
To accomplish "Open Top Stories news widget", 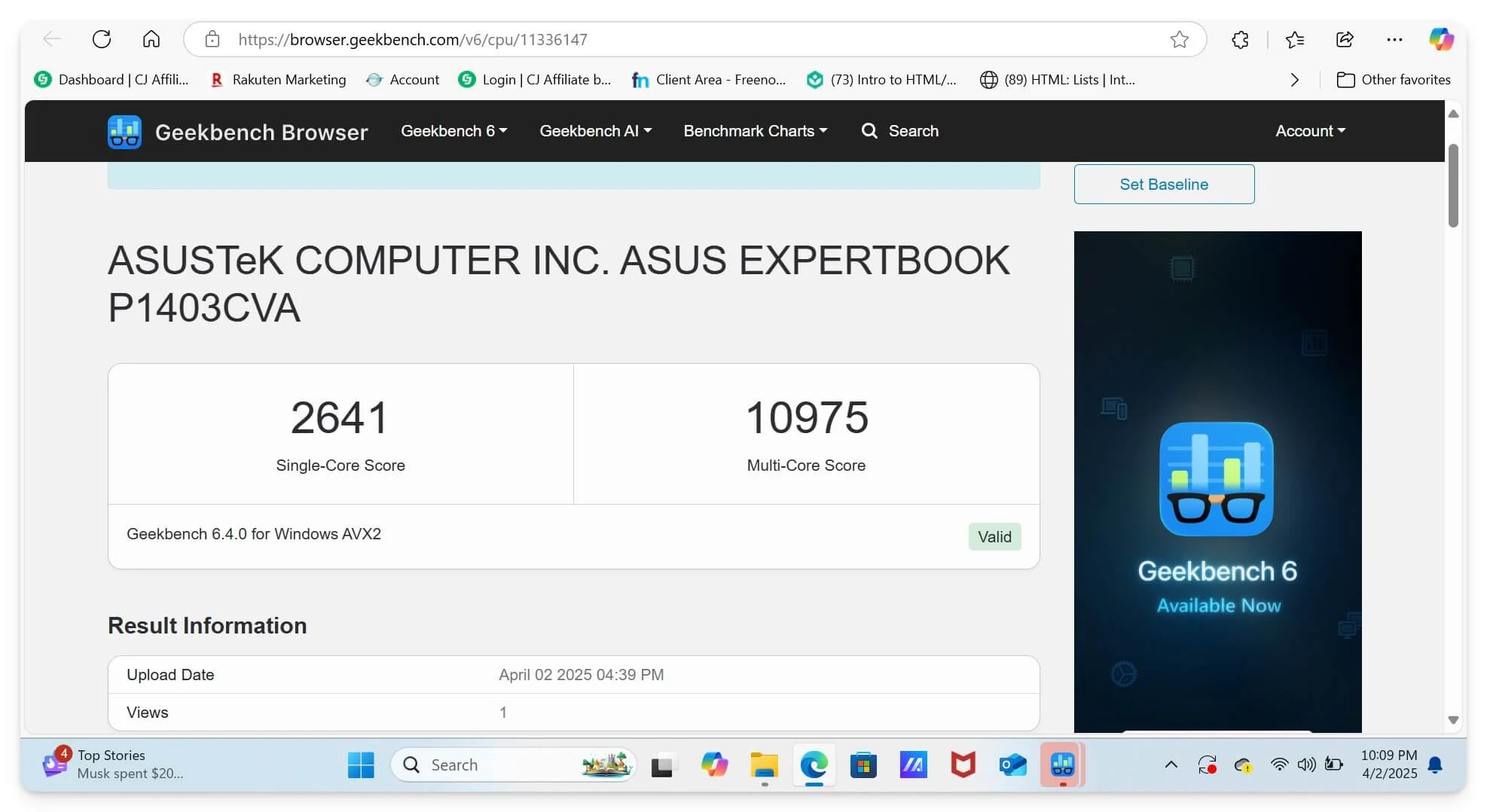I will pyautogui.click(x=113, y=764).
